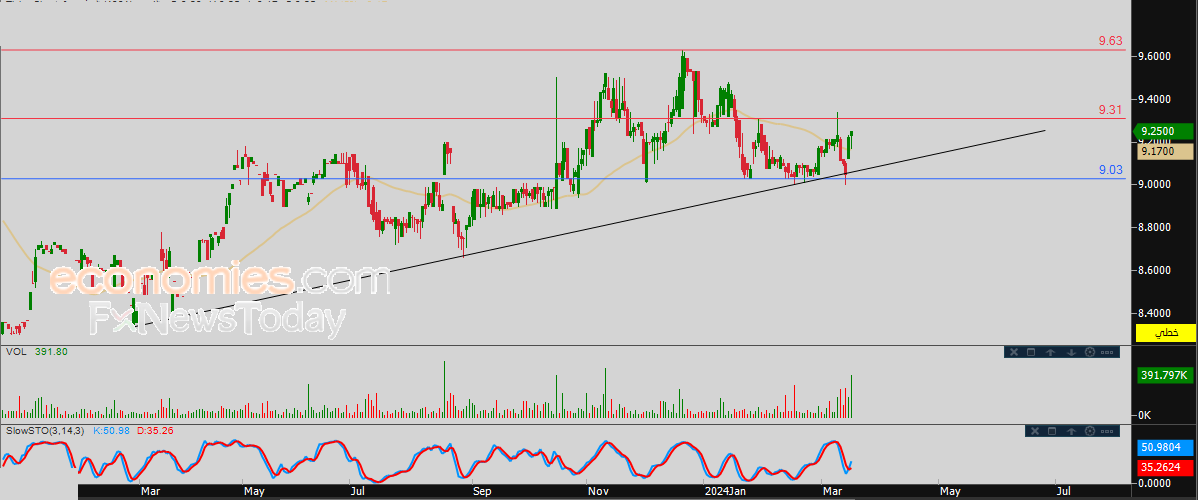Move the VOL panel down
The width and height of the screenshot is (1198, 500).
[1071, 352]
